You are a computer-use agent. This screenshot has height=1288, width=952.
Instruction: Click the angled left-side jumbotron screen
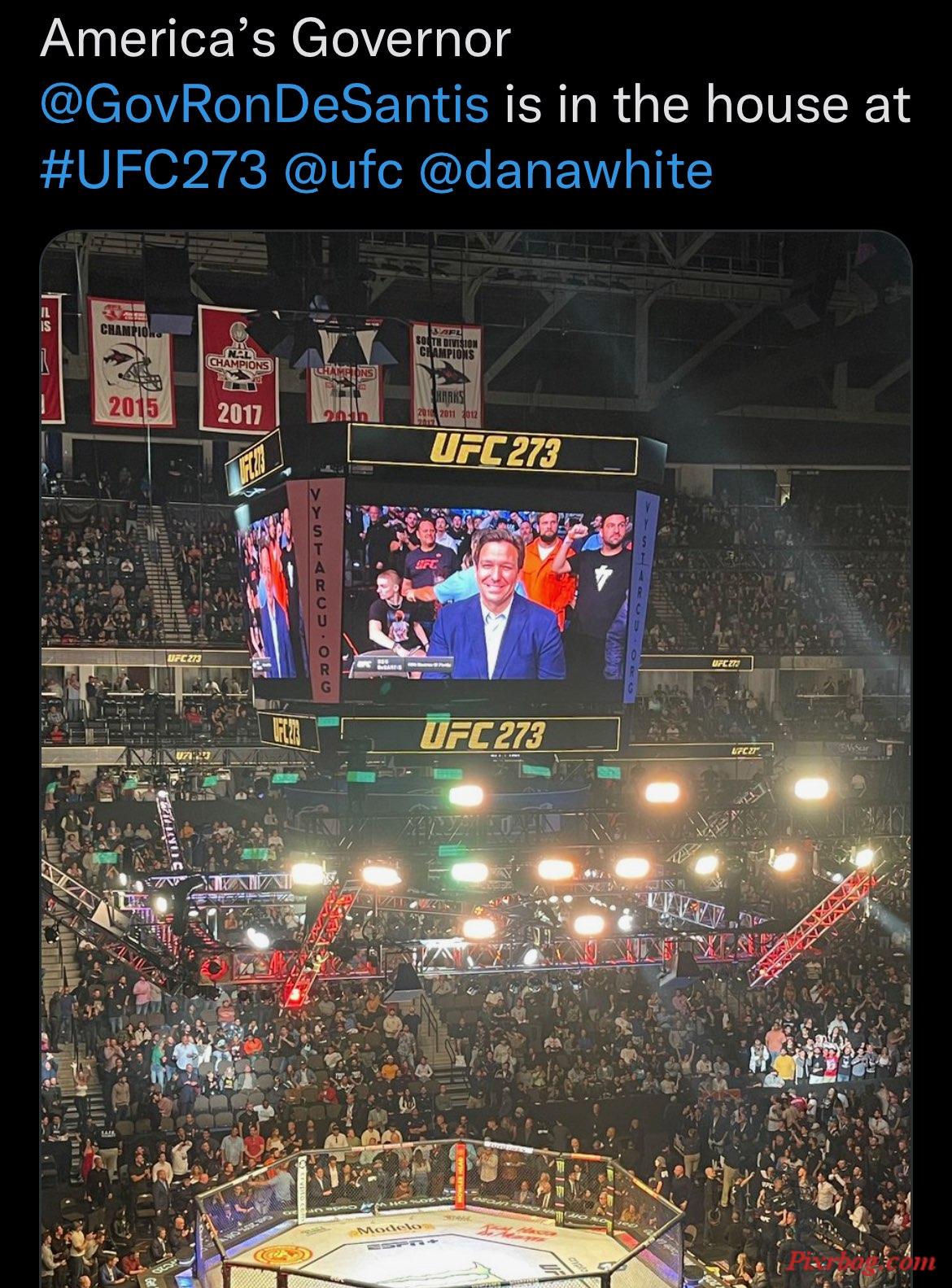[x=266, y=594]
